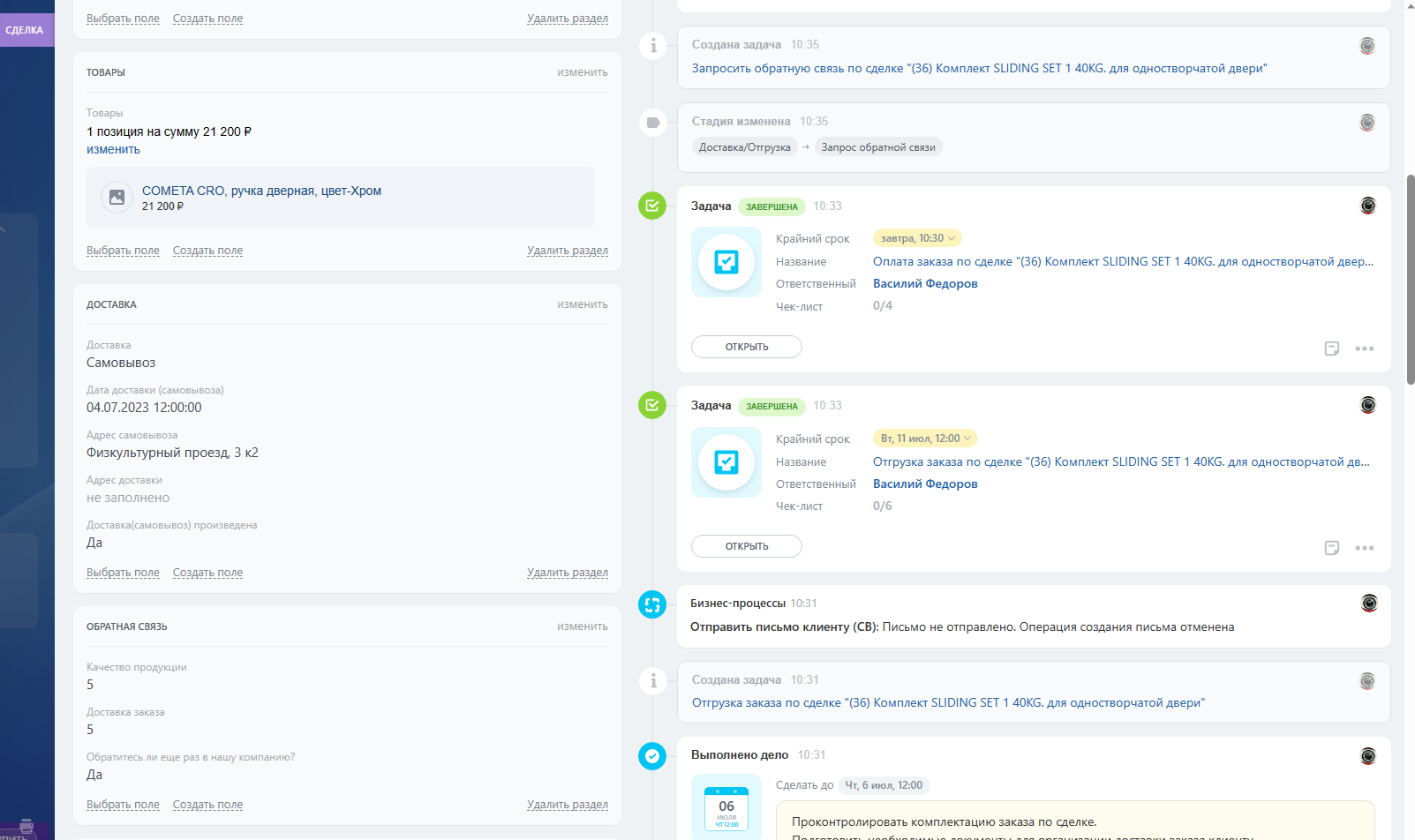The height and width of the screenshot is (840, 1415).
Task: Click the tag icon beside Стадия изменена
Action: point(652,123)
